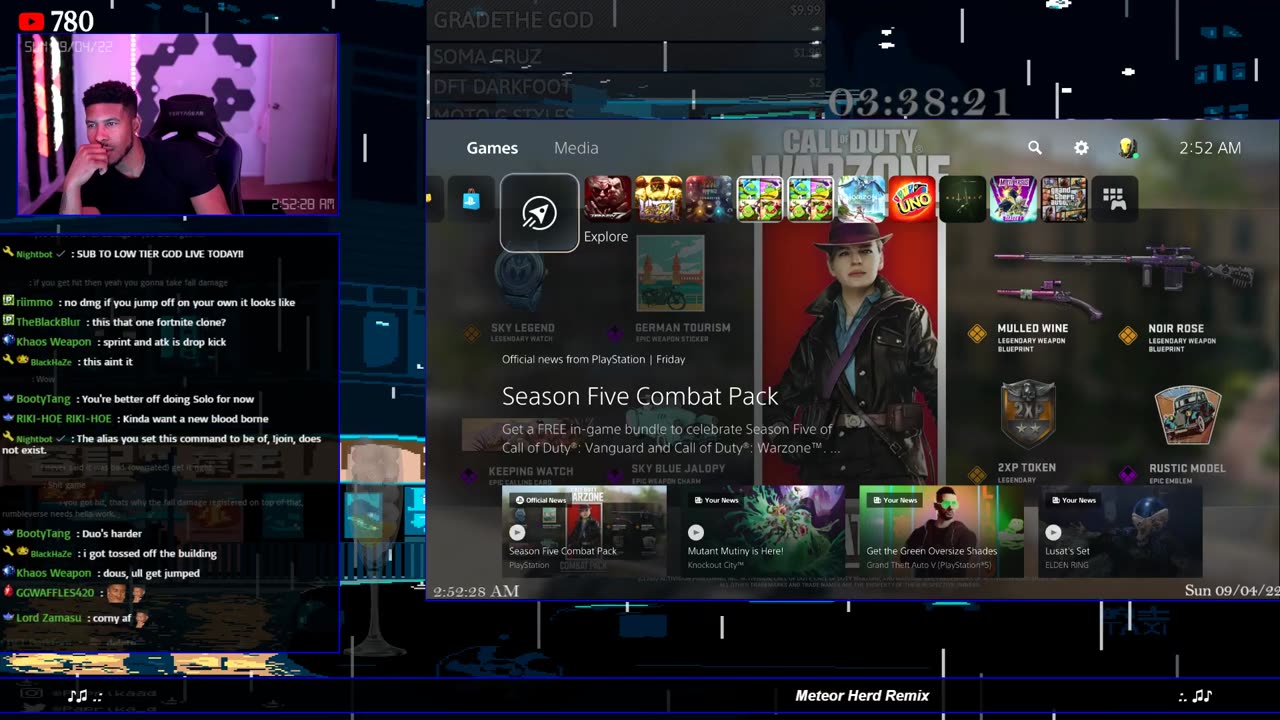This screenshot has height=720, width=1280.
Task: Click the Lord Zamasu chat username
Action: click(47, 619)
